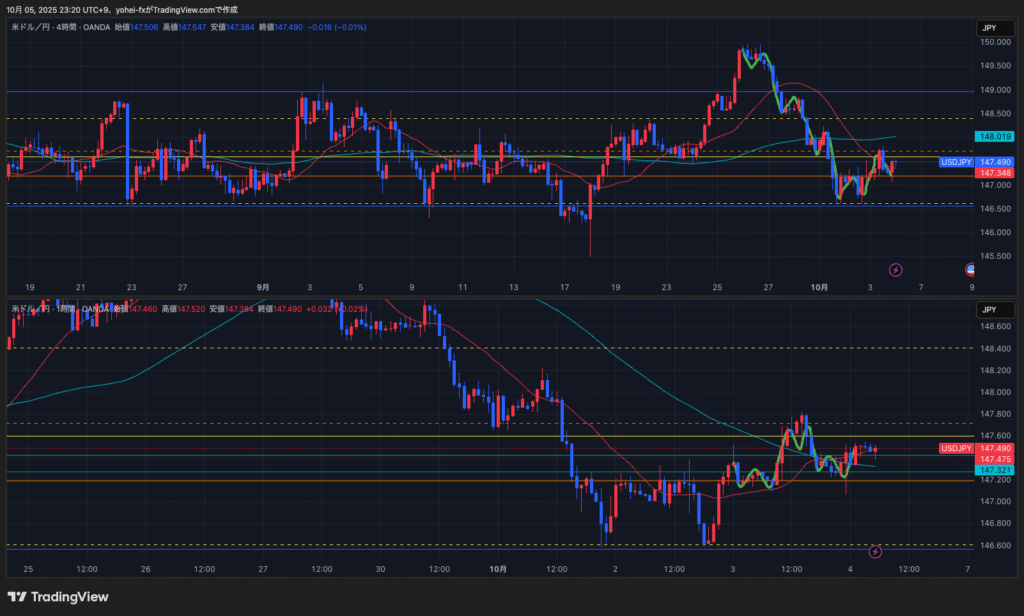Click the 147.321 teal price label
1024x616 pixels.
click(996, 470)
